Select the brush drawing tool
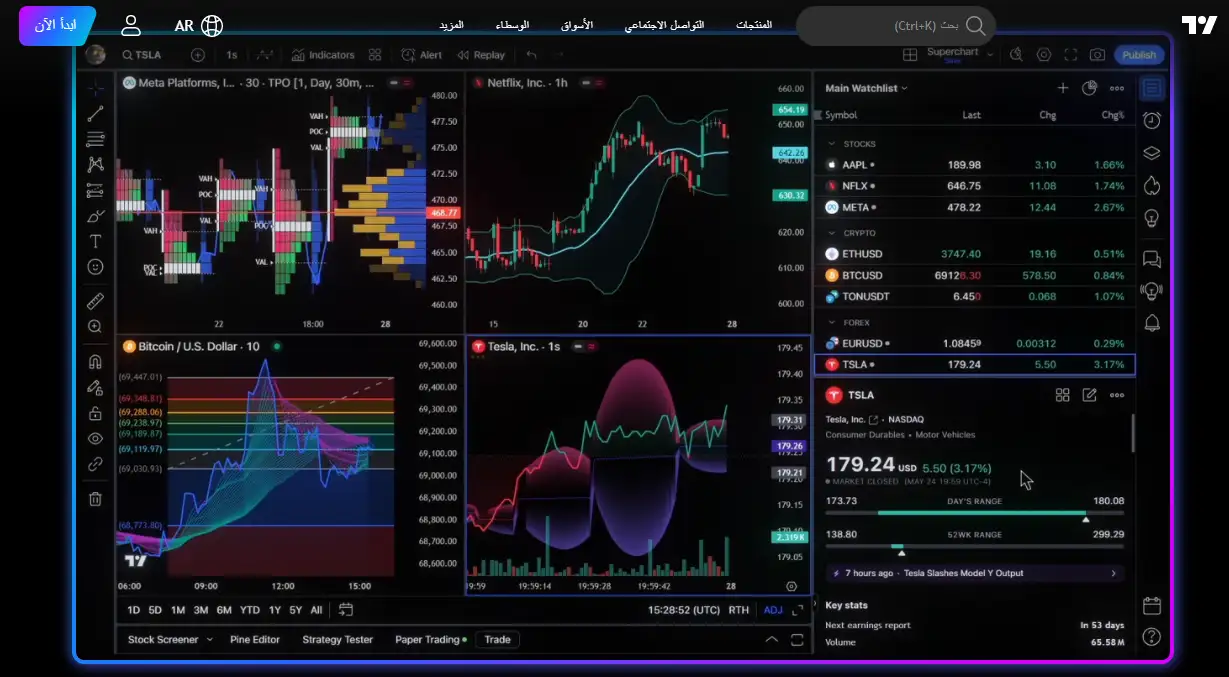Image resolution: width=1229 pixels, height=677 pixels. [95, 216]
